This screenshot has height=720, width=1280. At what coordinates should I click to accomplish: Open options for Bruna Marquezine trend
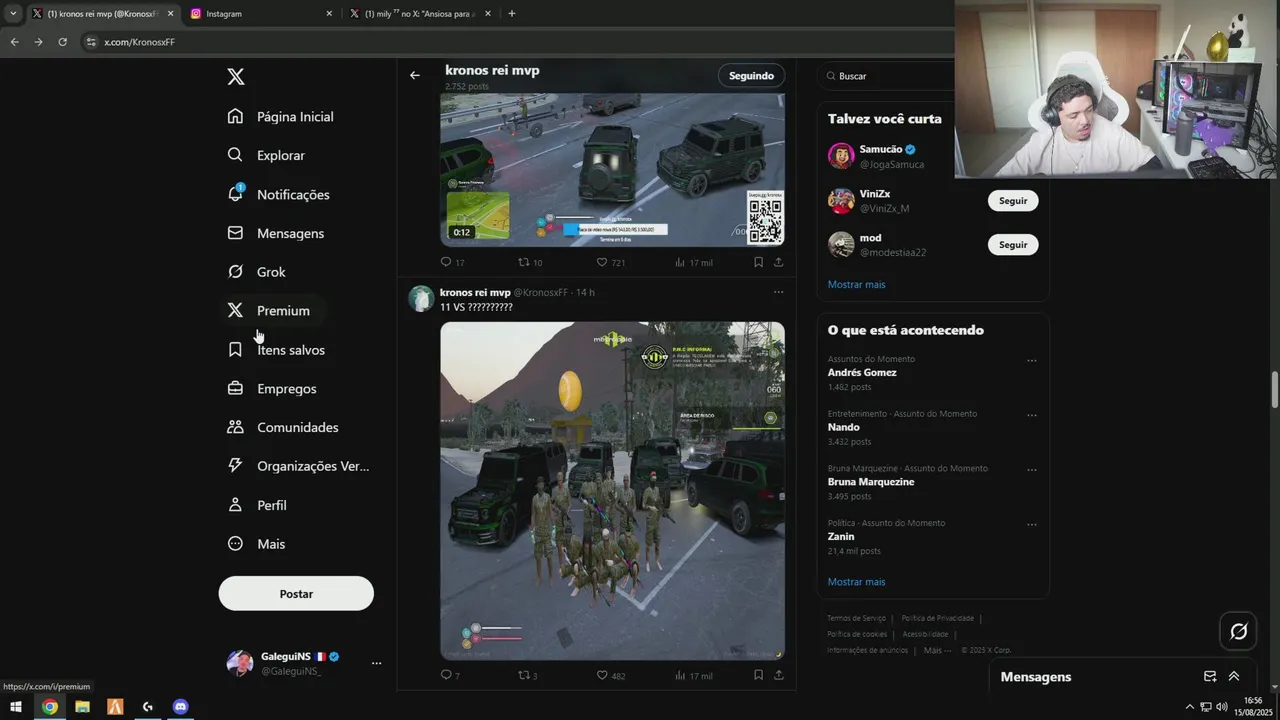tap(1031, 470)
